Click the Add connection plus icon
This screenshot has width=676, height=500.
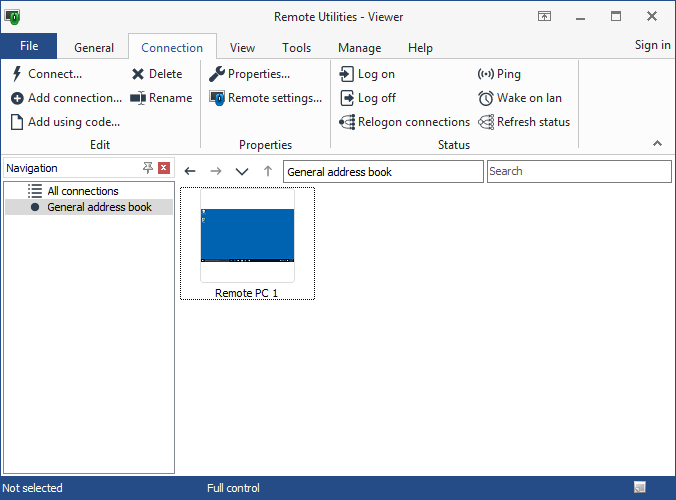17,98
